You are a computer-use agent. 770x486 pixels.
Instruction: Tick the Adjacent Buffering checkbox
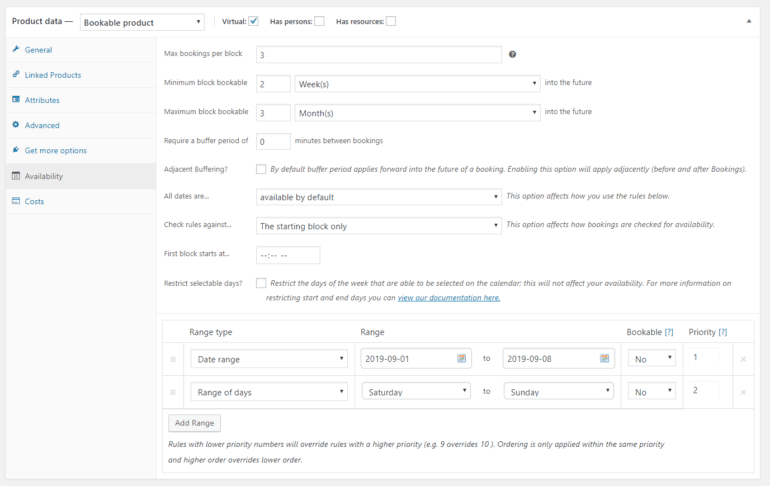tap(261, 169)
